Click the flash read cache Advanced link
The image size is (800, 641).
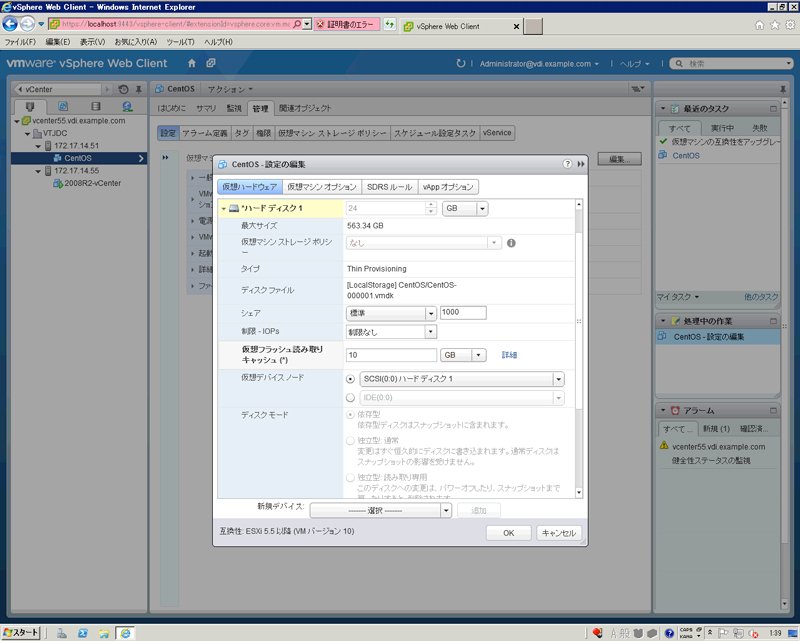pos(509,355)
